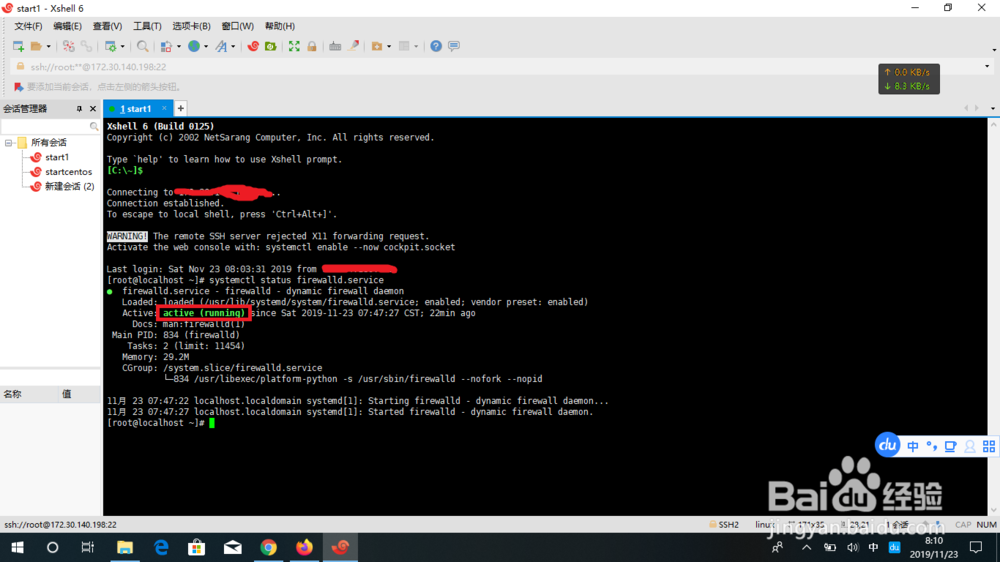The image size is (1000, 562).
Task: Expand the Open session dropdown arrow
Action: click(x=48, y=46)
